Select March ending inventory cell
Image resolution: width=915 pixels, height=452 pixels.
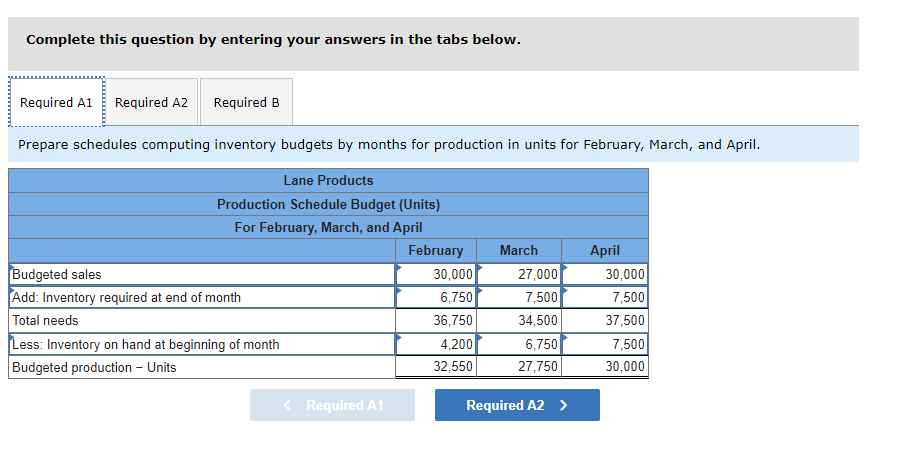point(520,297)
